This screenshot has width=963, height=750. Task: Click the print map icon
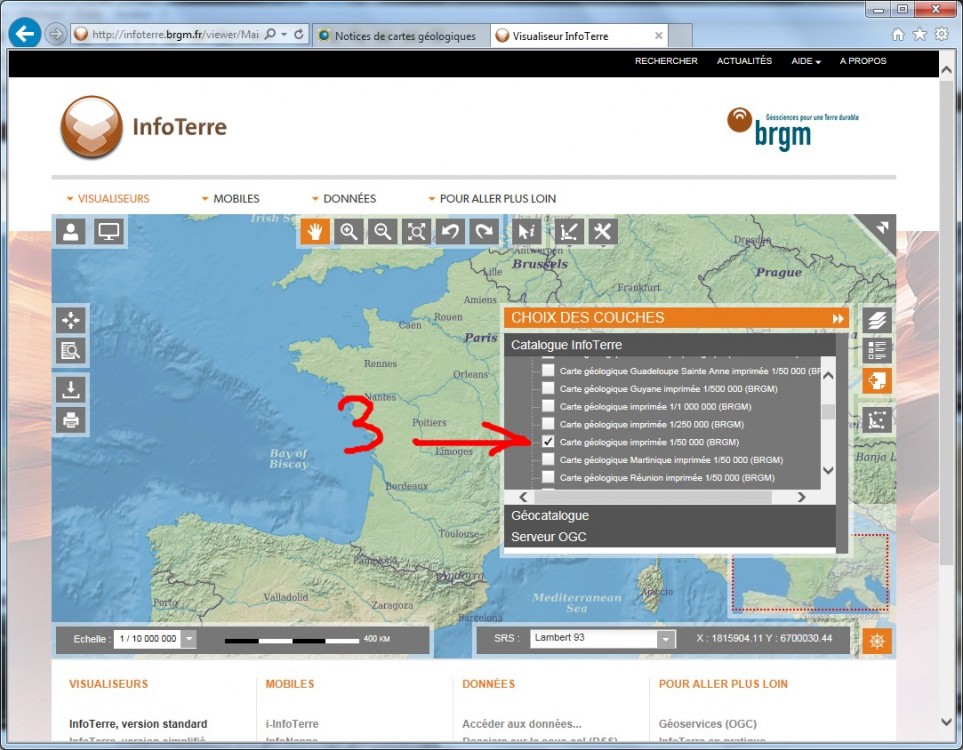[71, 420]
